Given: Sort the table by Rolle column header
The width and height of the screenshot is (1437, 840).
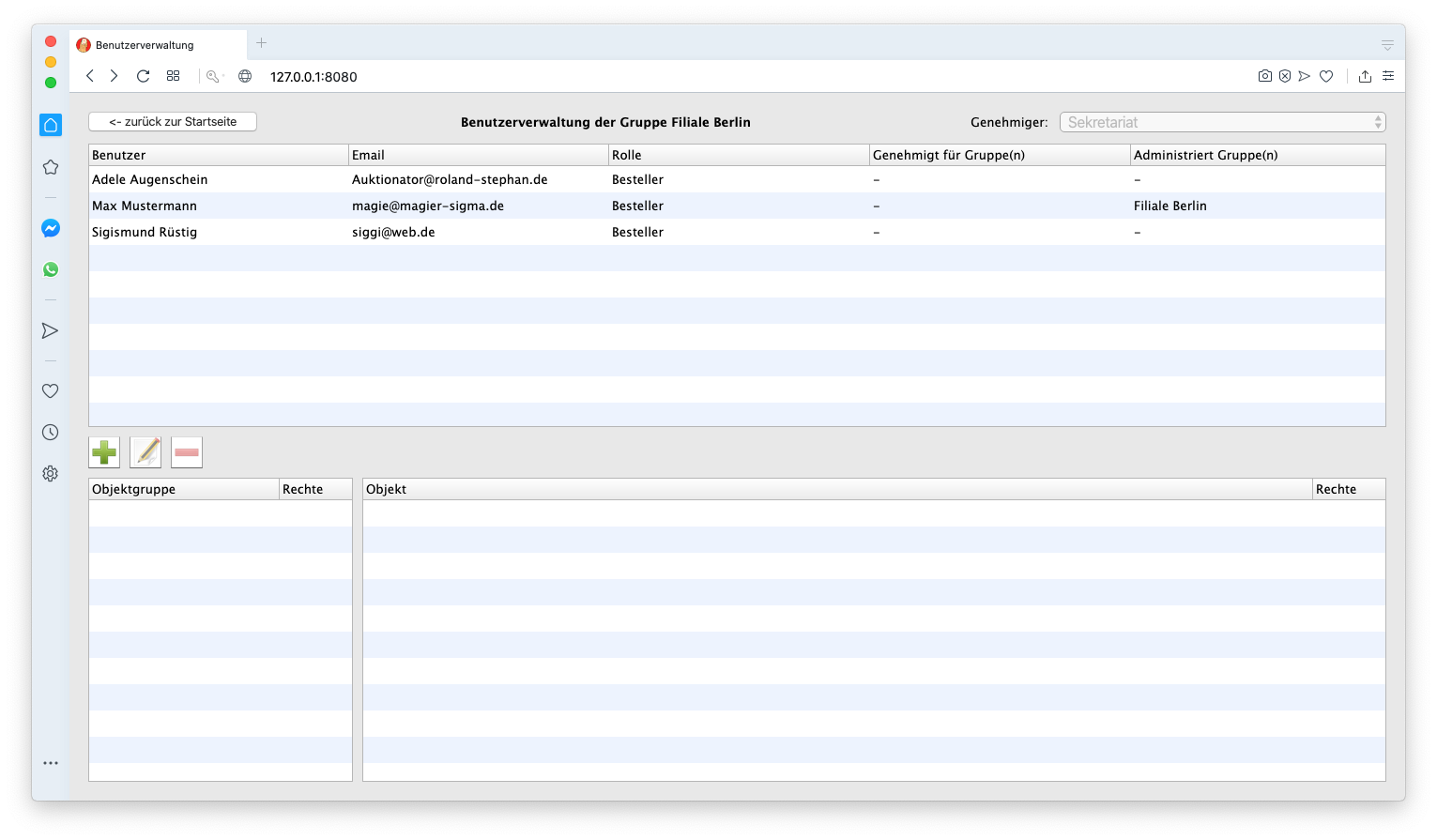Looking at the screenshot, I should coord(626,155).
